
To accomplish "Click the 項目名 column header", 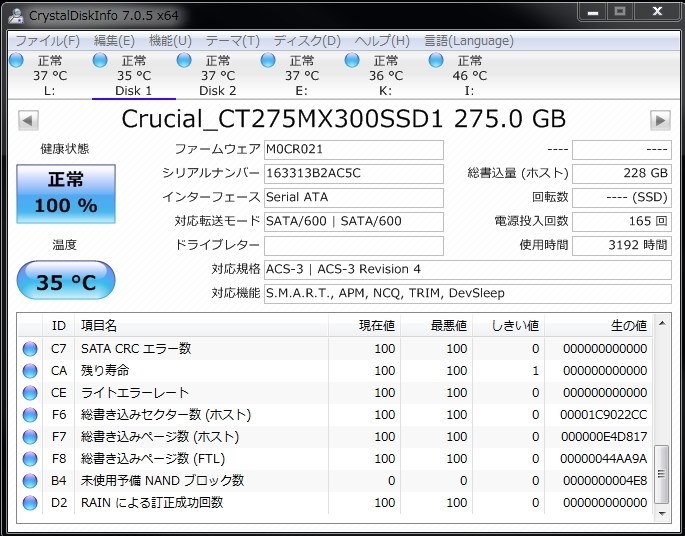I will (x=201, y=325).
